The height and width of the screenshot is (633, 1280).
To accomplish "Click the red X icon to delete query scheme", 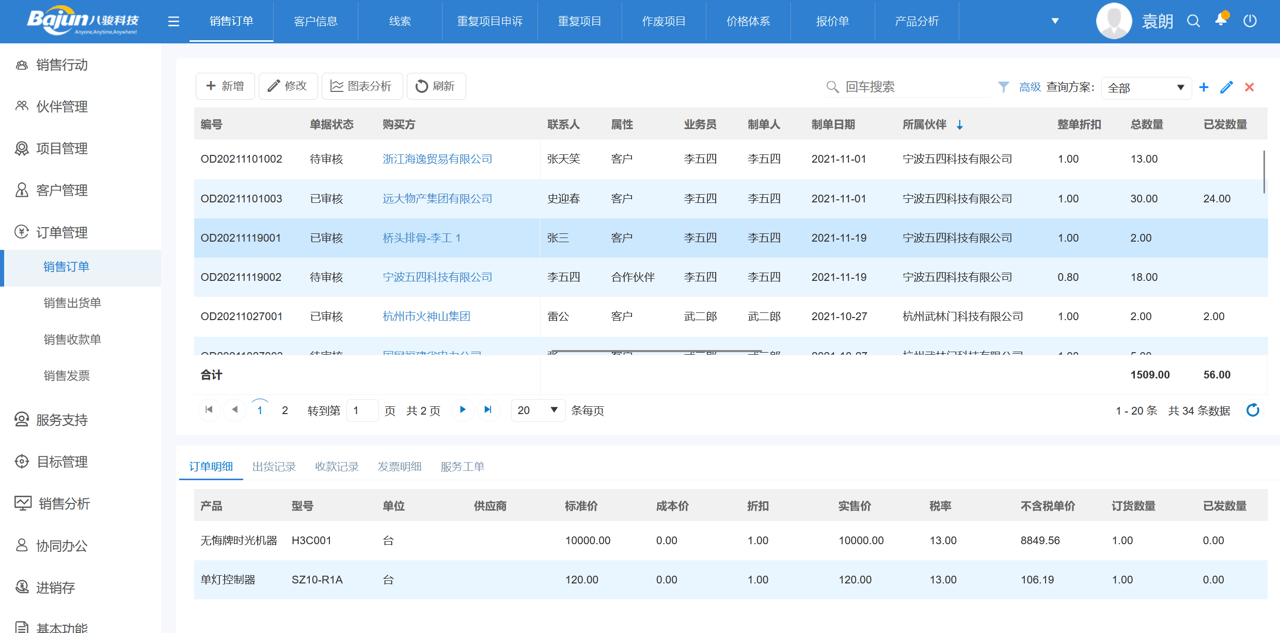I will pyautogui.click(x=1249, y=87).
